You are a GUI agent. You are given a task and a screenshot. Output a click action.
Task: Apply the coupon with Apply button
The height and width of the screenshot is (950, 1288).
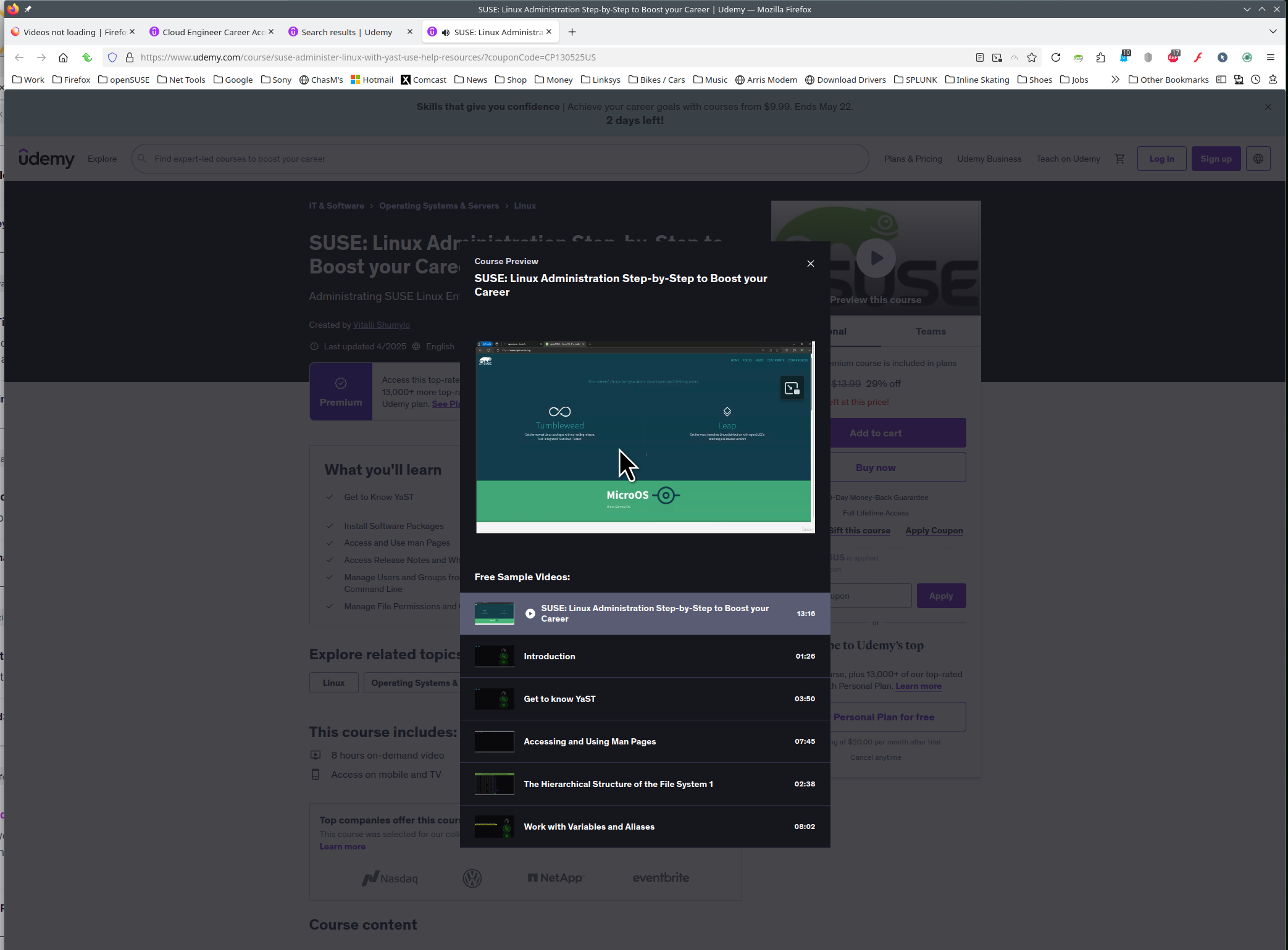click(x=941, y=596)
